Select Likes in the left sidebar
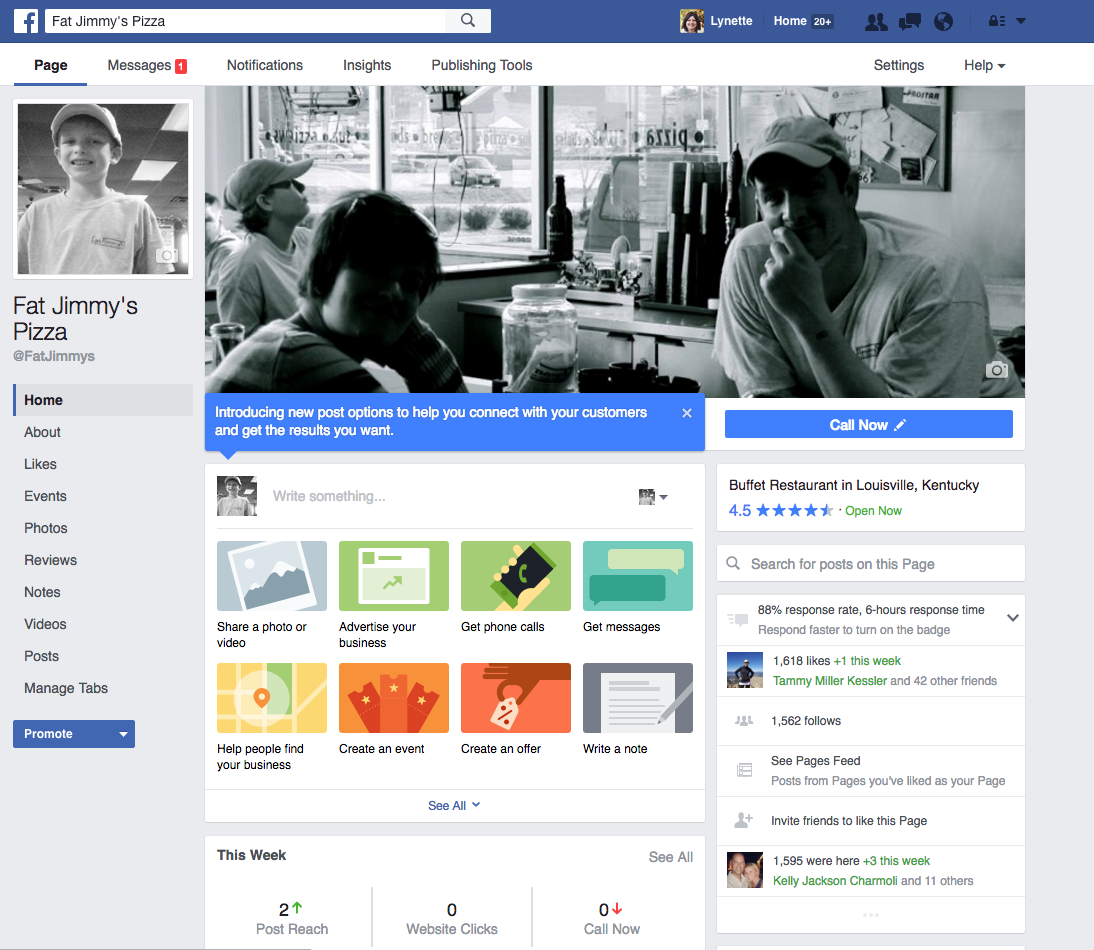1094x950 pixels. tap(40, 465)
